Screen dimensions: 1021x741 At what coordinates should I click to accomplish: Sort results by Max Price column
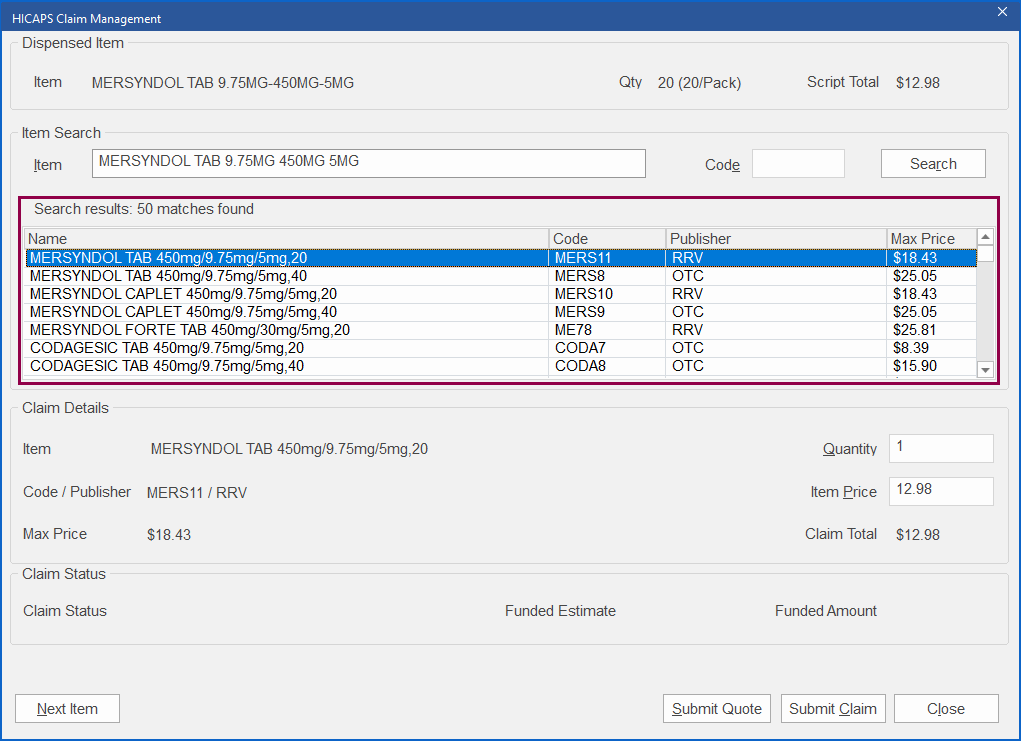(930, 238)
